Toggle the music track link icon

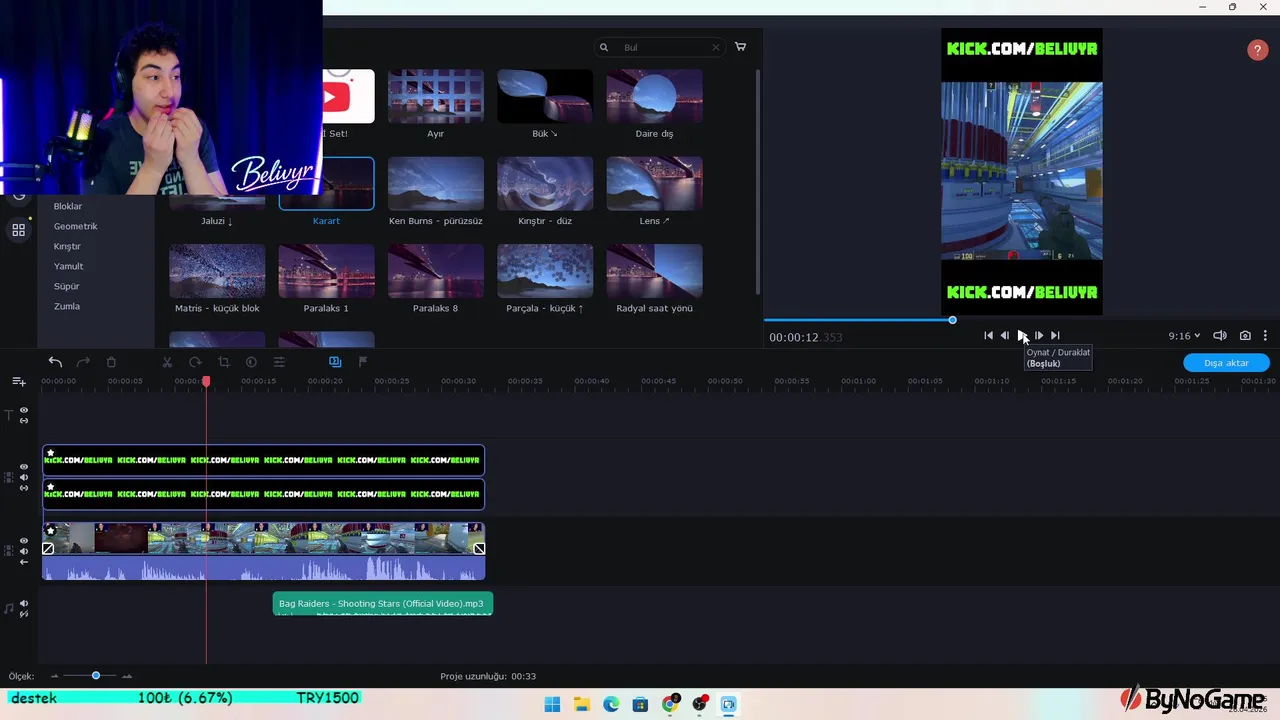point(24,613)
